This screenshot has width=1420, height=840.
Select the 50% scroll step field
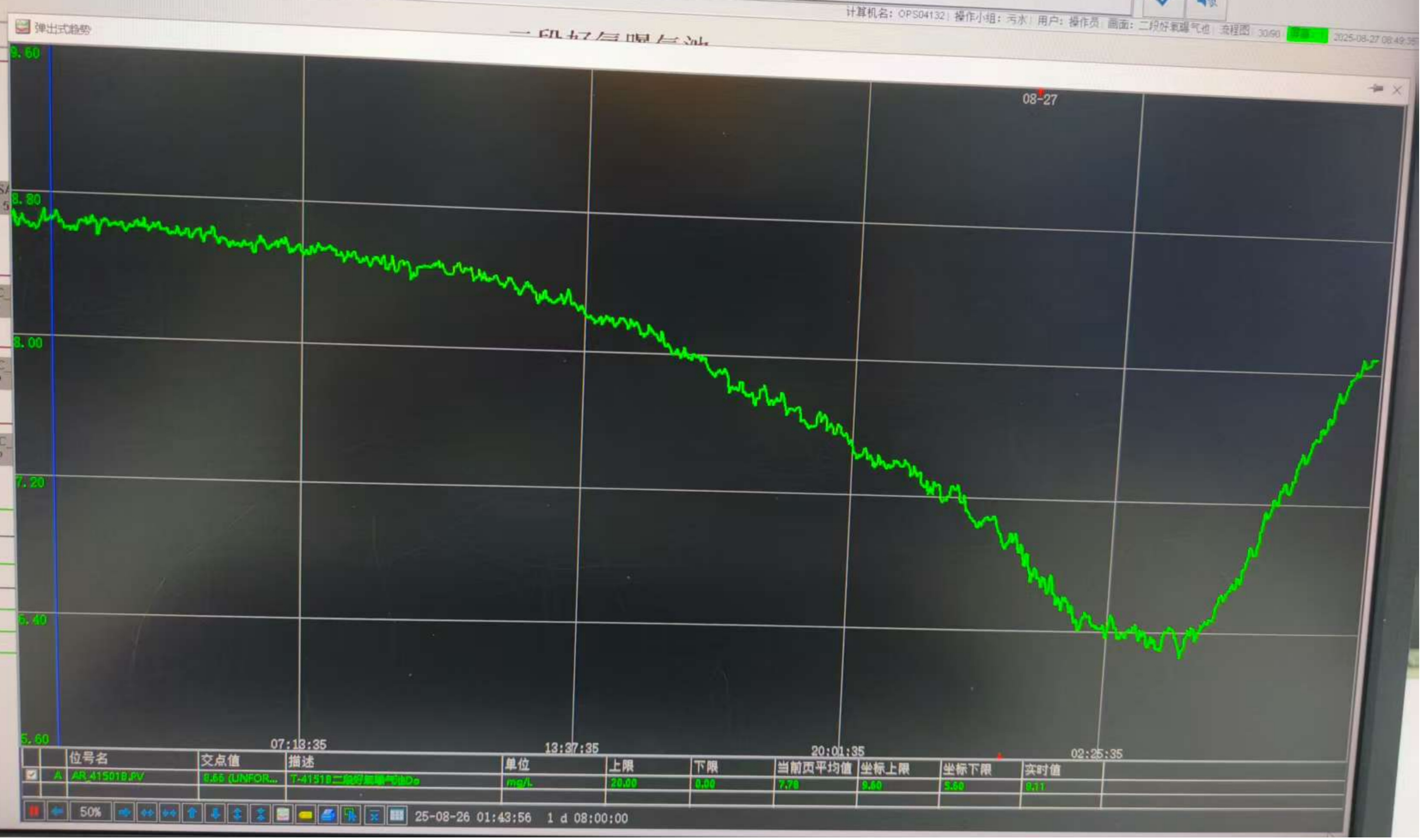click(x=90, y=812)
